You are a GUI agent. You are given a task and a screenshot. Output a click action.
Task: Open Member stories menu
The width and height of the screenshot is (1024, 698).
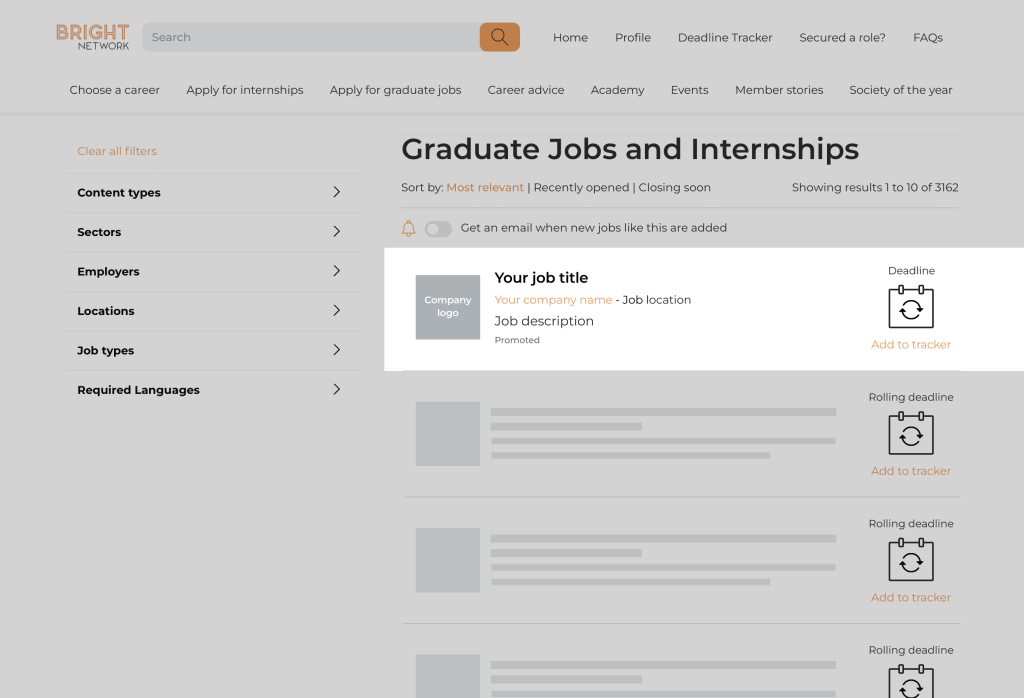point(779,90)
